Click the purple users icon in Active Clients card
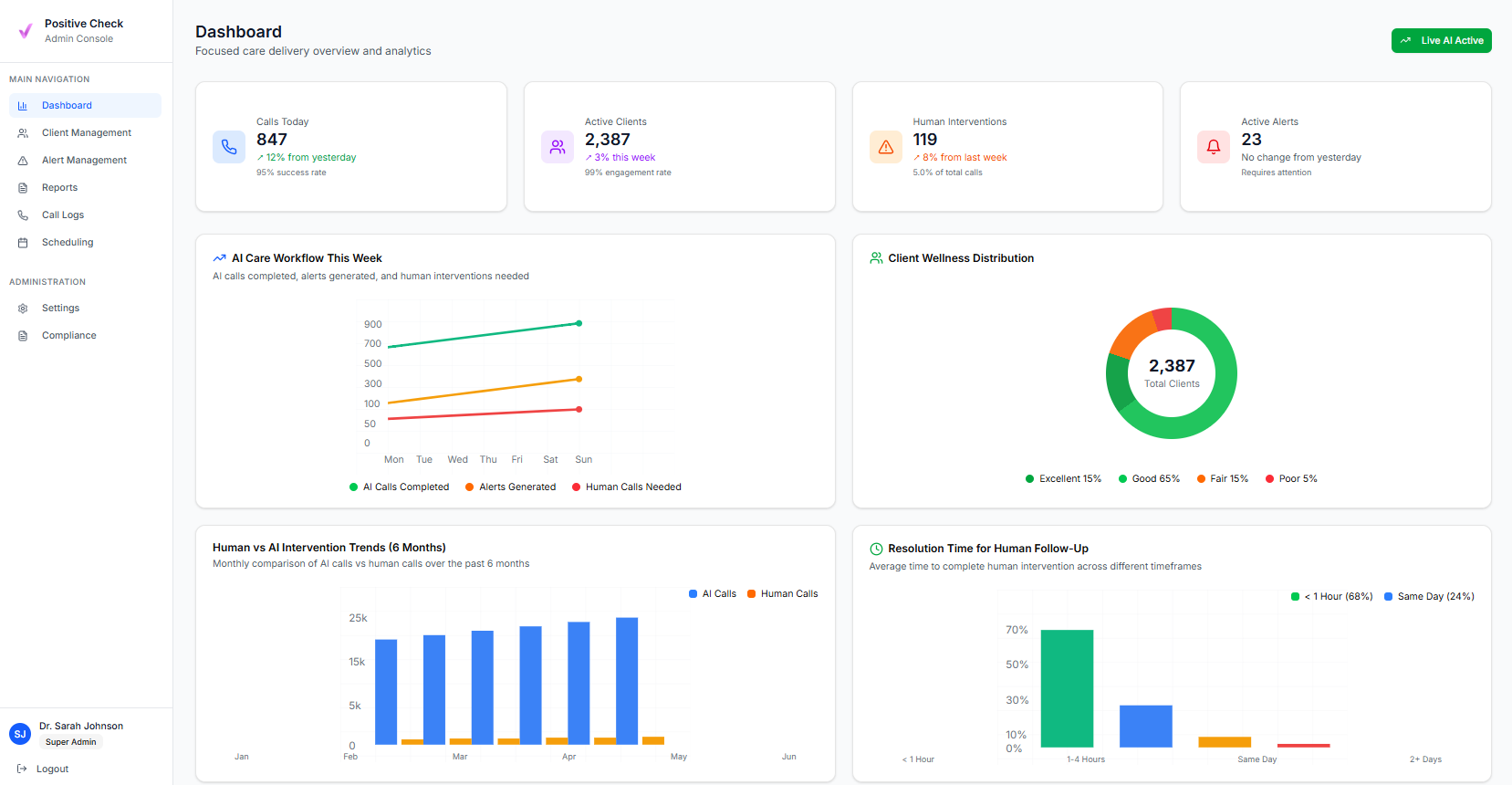This screenshot has height=785, width=1512. click(x=558, y=147)
